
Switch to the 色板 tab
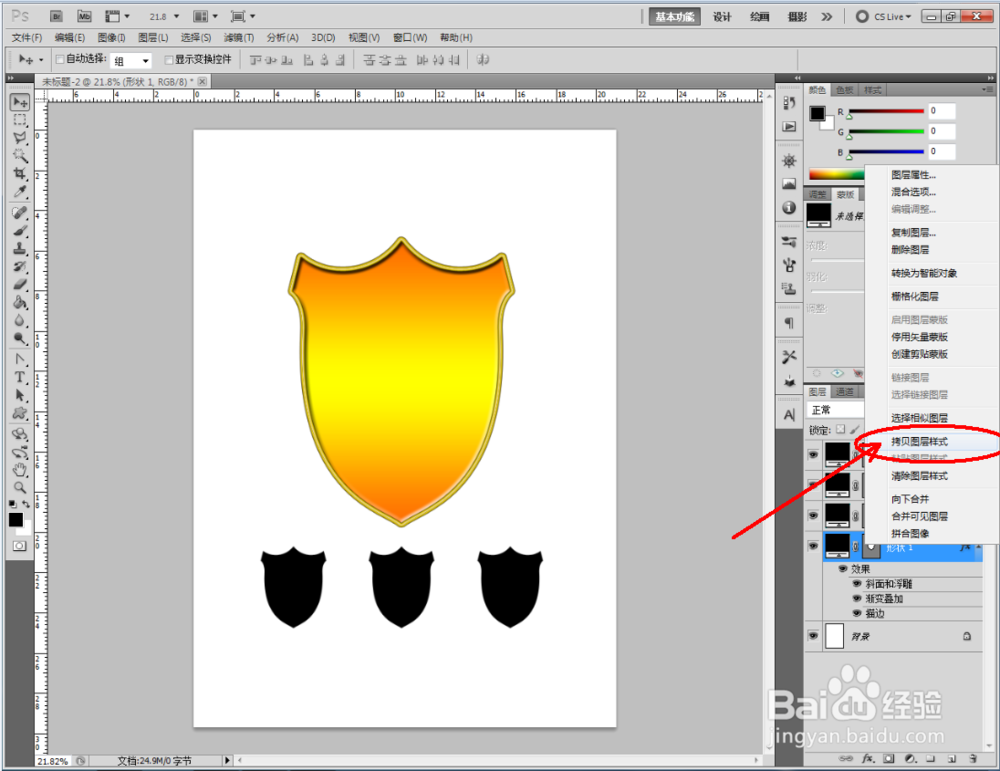click(845, 90)
